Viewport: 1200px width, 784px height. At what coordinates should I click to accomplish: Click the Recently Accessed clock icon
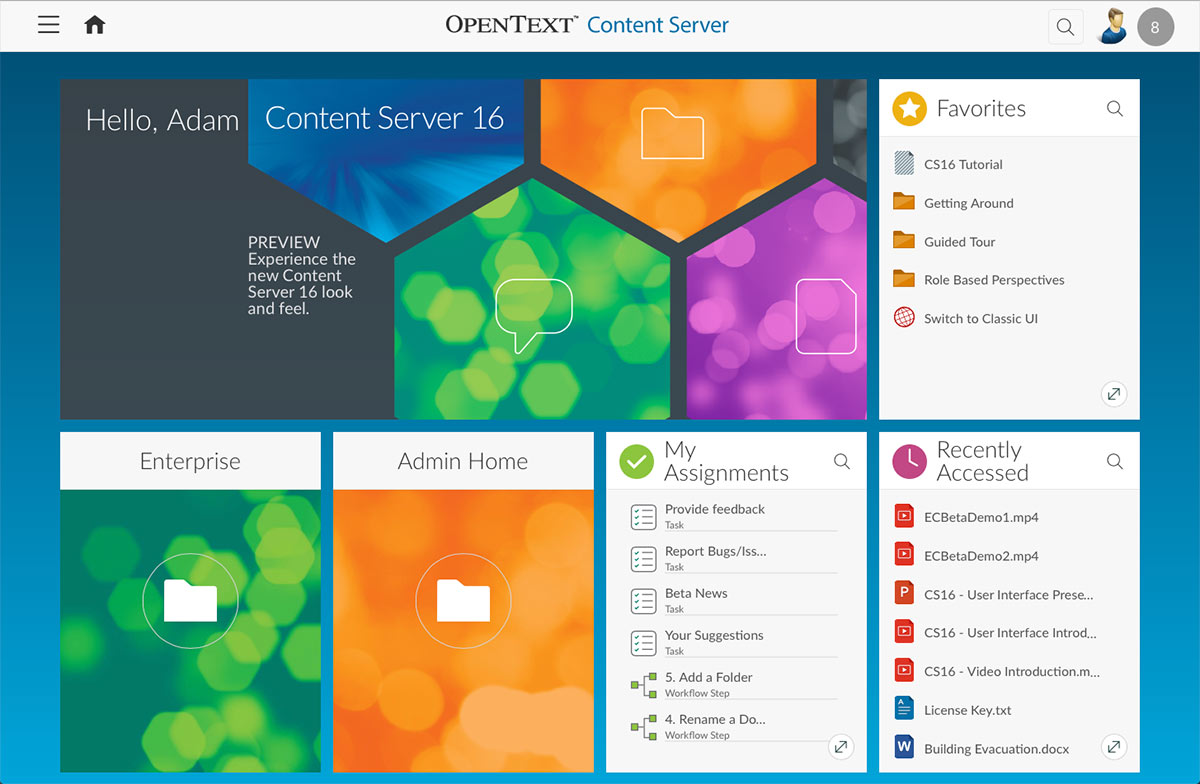tap(910, 461)
